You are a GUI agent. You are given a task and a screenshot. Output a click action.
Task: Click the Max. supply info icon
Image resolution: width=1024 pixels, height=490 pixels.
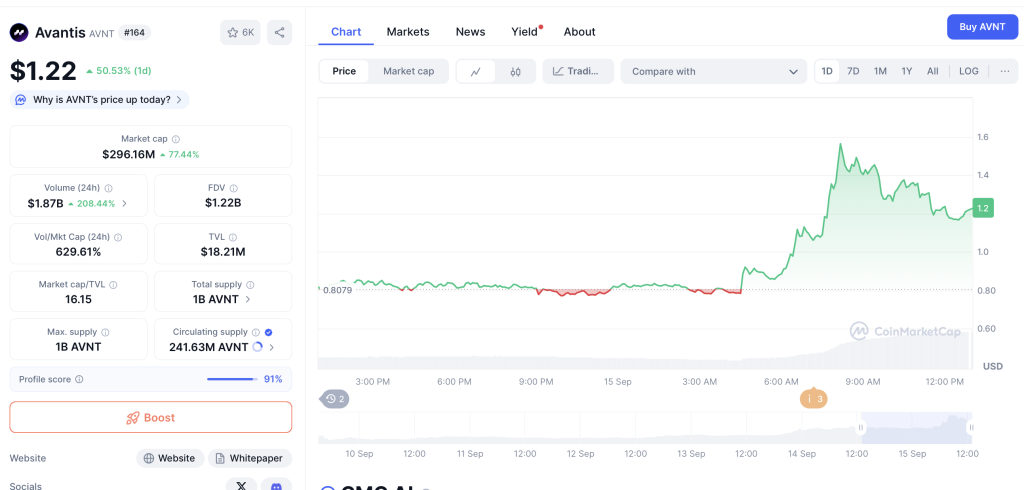click(106, 333)
